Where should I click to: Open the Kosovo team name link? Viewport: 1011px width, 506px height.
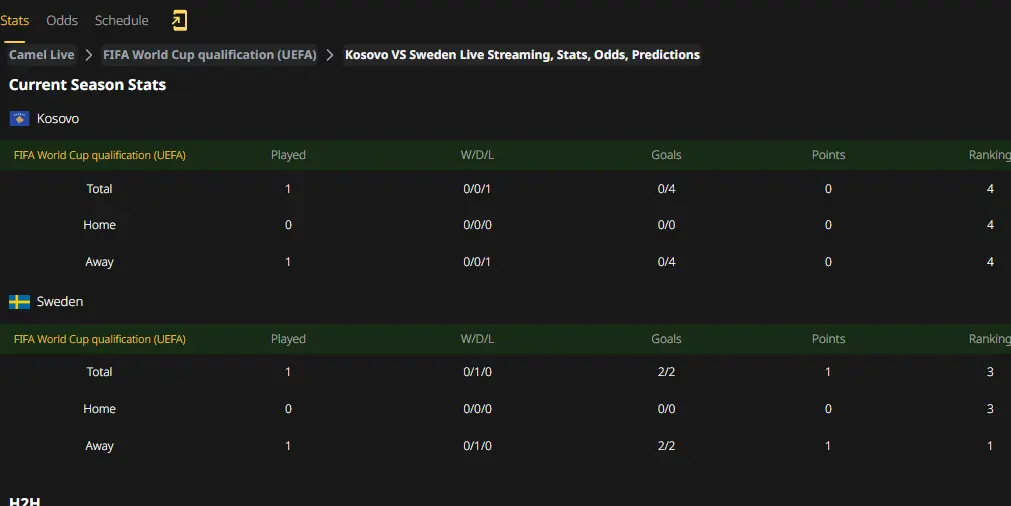tap(58, 119)
